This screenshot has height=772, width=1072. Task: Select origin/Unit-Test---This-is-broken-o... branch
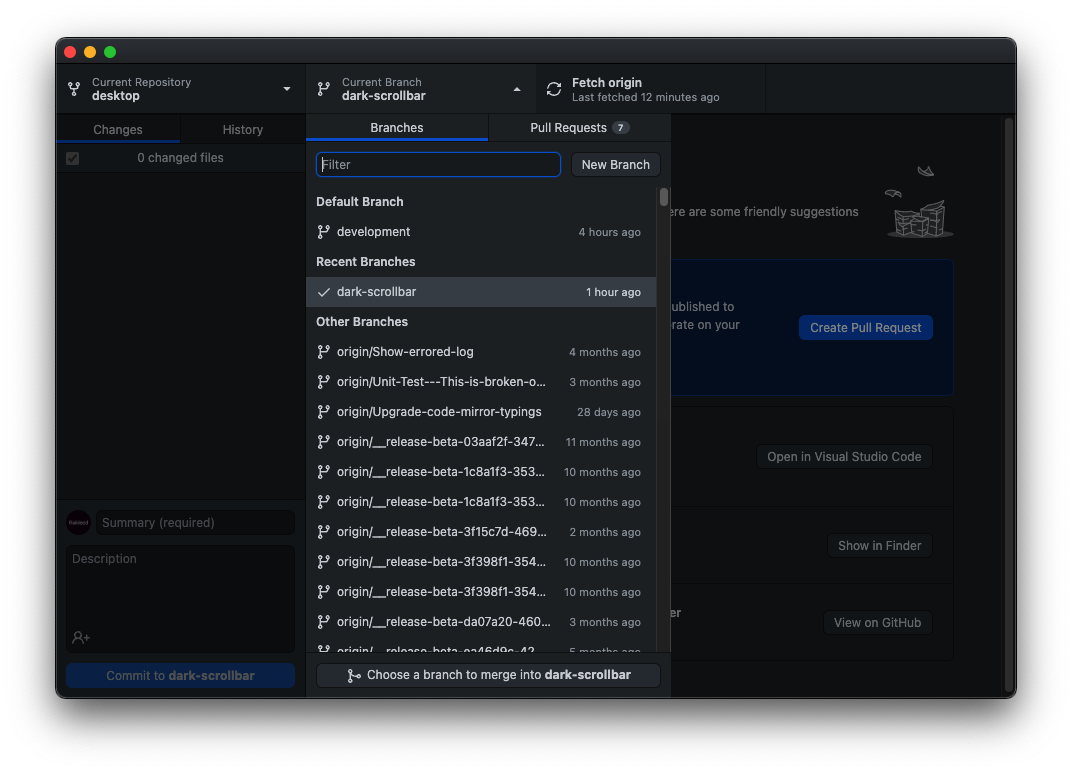click(x=481, y=382)
